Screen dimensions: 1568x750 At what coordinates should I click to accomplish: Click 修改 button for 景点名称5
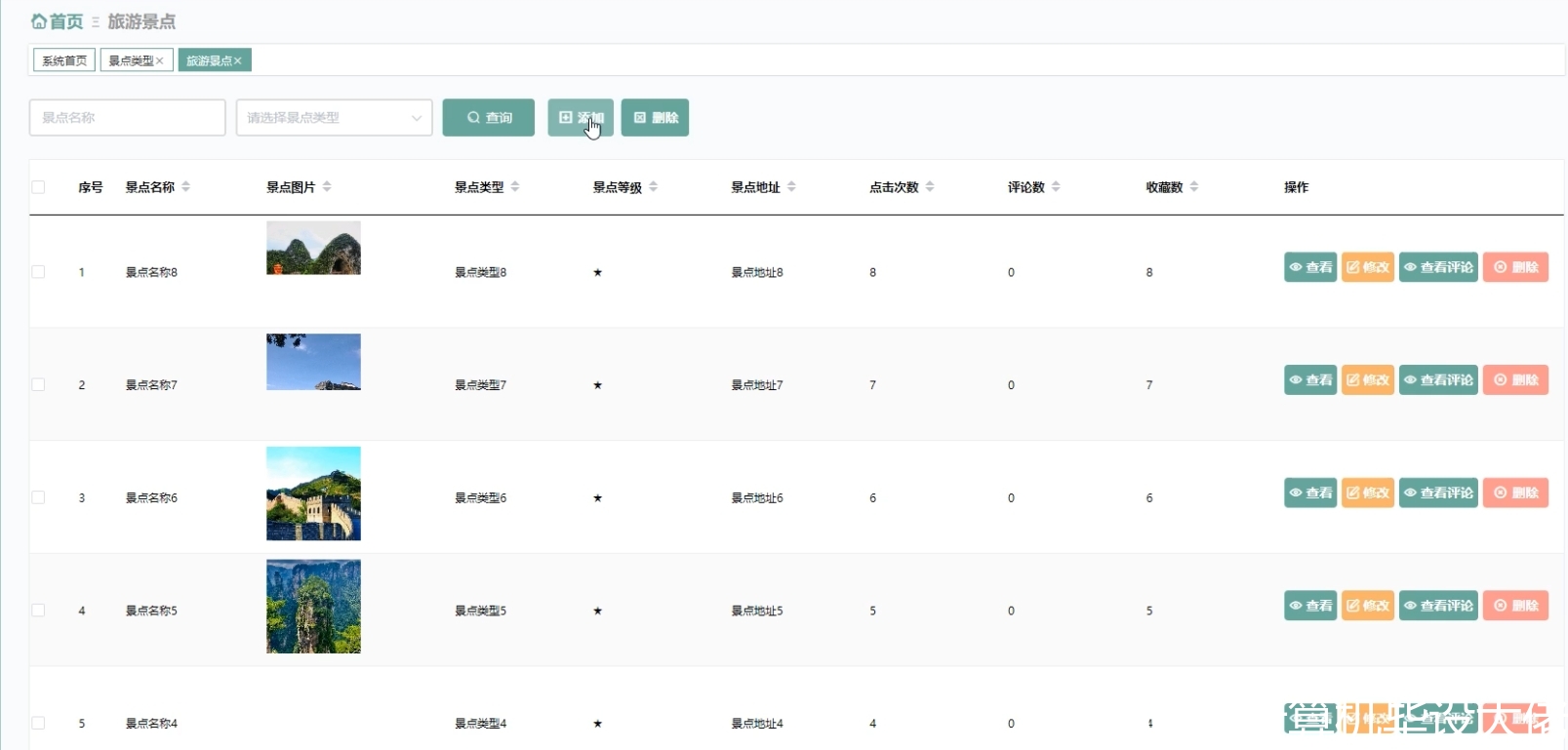(x=1367, y=606)
